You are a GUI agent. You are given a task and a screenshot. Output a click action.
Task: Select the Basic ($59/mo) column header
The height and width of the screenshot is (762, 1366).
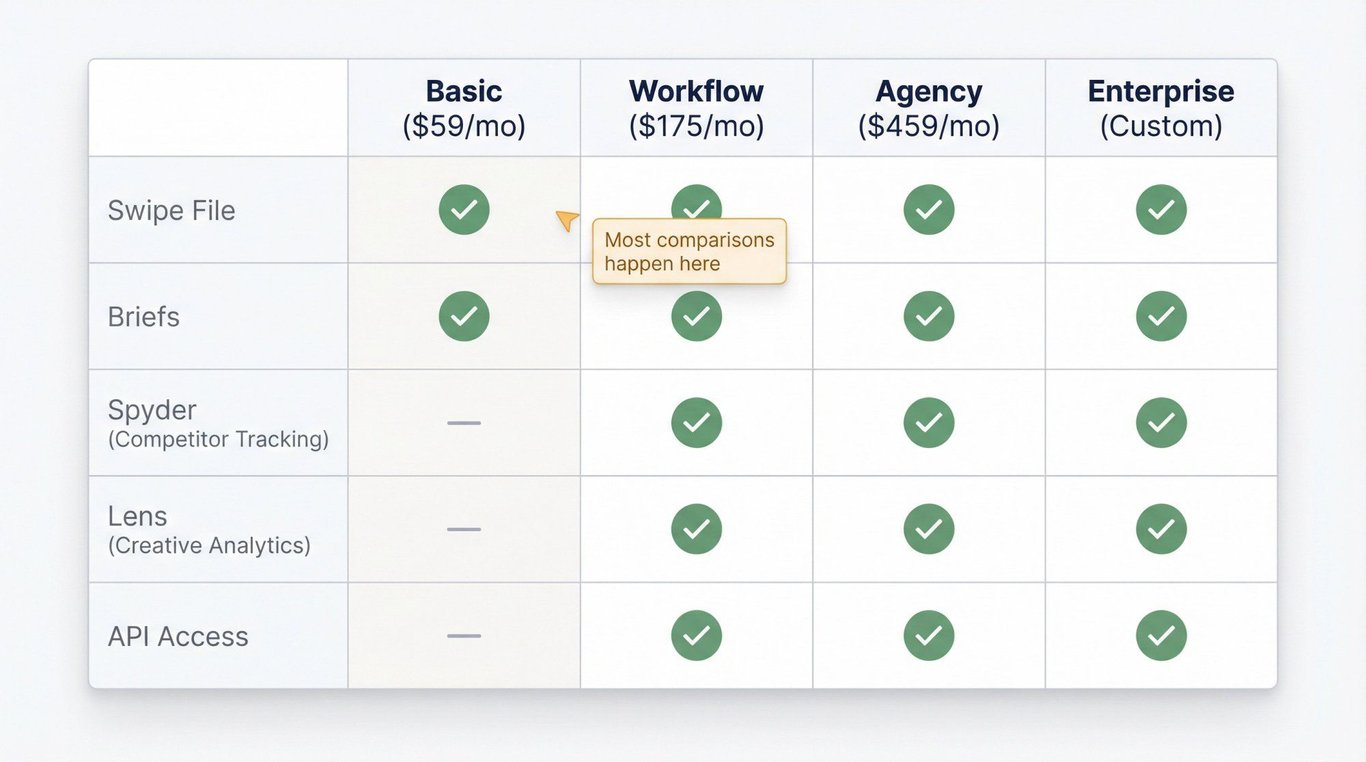[x=464, y=108]
